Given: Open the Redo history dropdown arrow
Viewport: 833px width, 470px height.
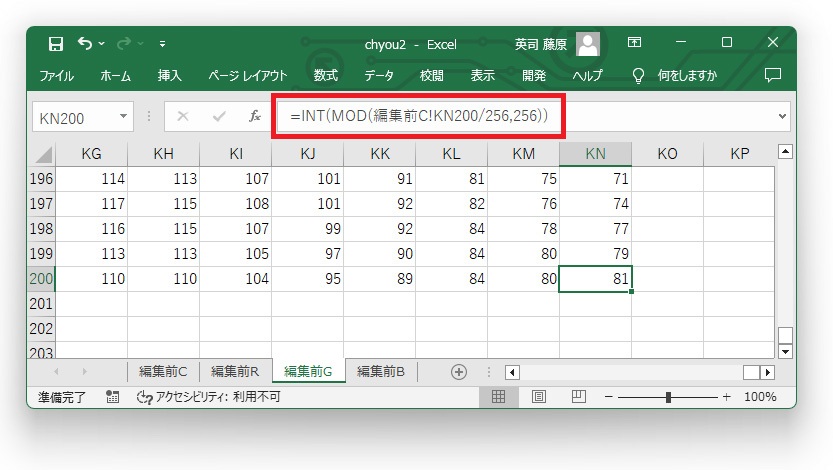Looking at the screenshot, I should (x=140, y=44).
